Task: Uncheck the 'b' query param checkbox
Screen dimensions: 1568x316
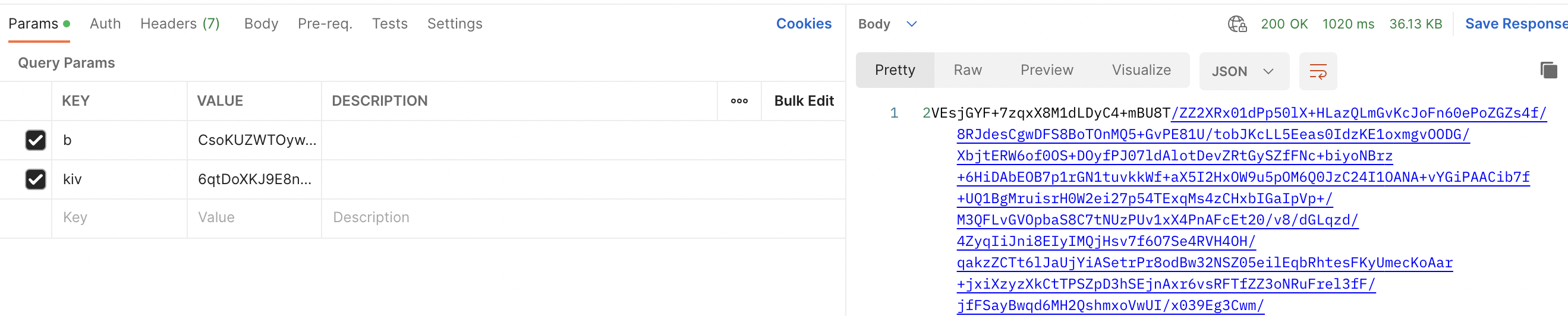Action: click(36, 140)
